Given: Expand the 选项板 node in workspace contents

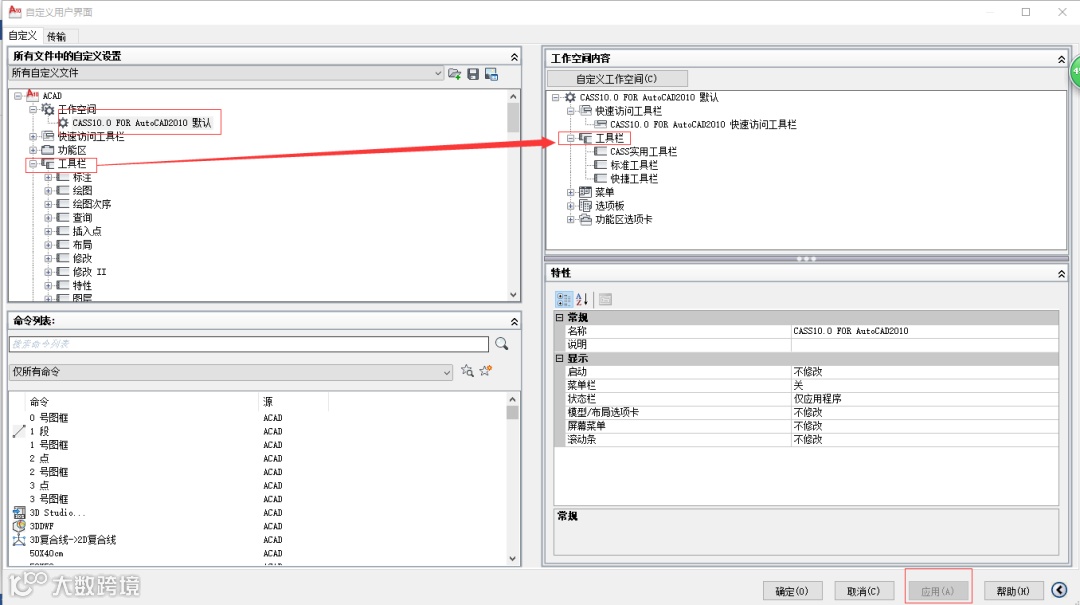Looking at the screenshot, I should click(x=570, y=206).
